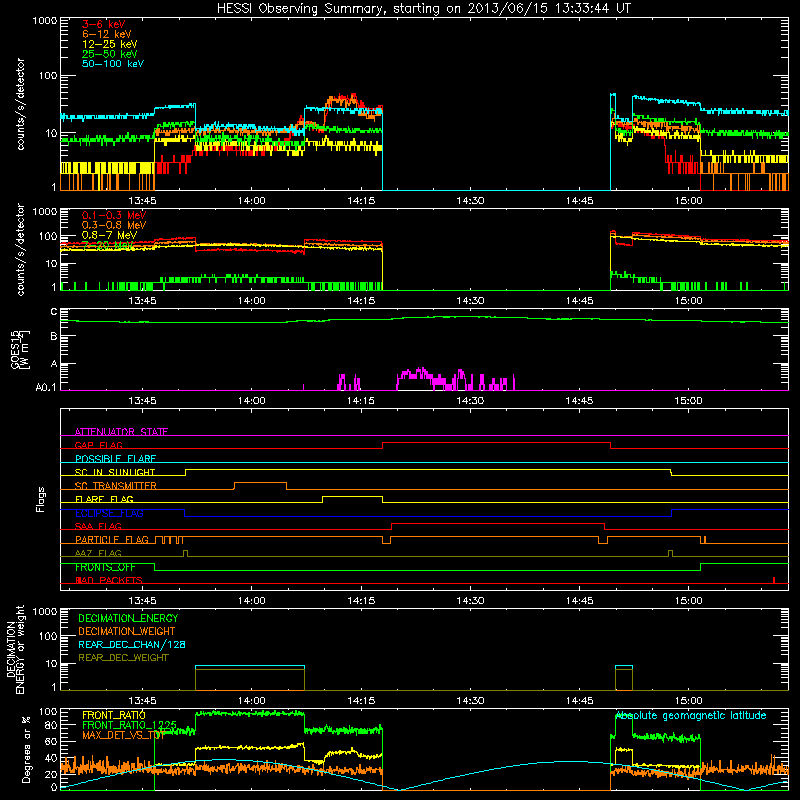This screenshot has width=800, height=800.
Task: Select the magenta "ATTENUATOR_STATE" flag label
Action: point(121,432)
